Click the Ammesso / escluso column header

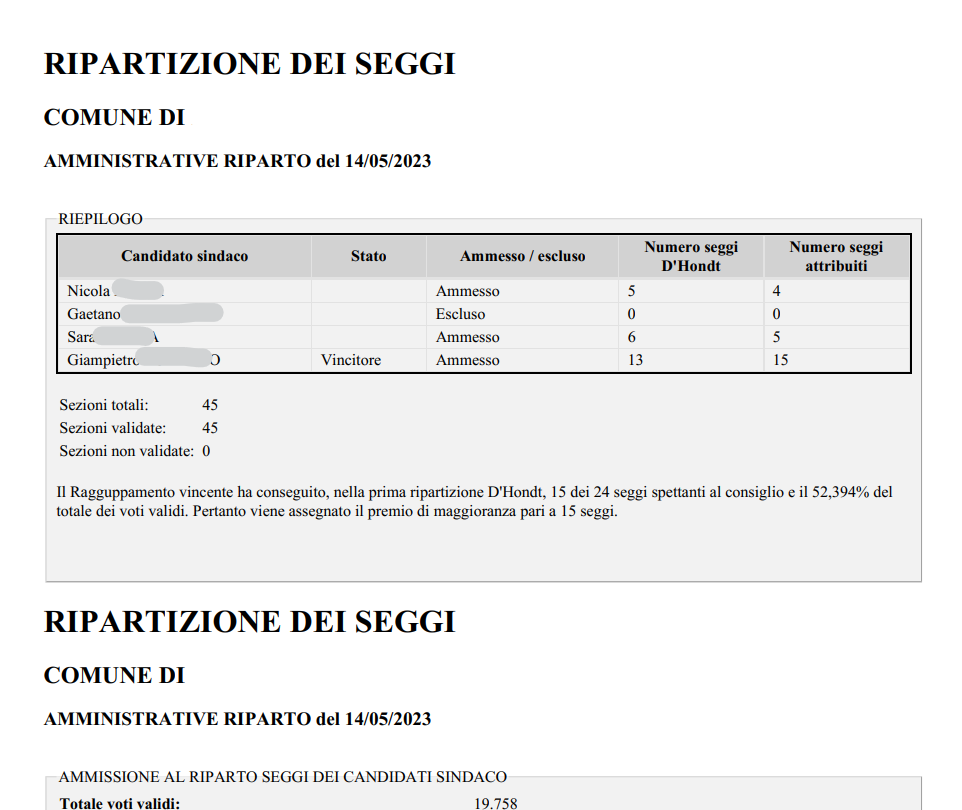tap(523, 256)
